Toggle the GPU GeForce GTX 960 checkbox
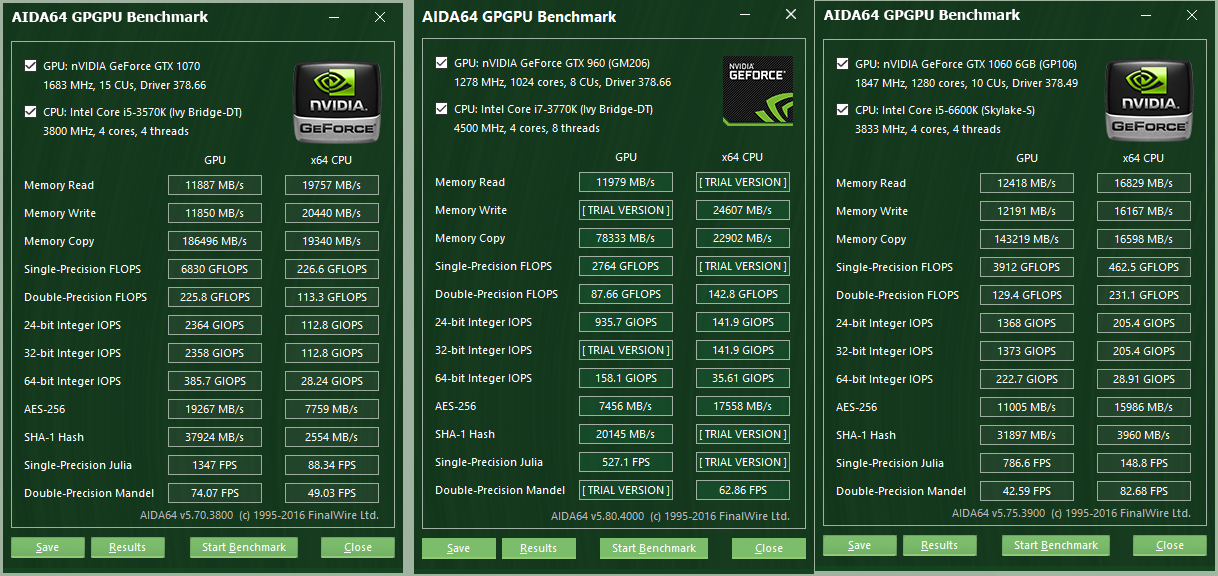This screenshot has height=576, width=1218. point(441,63)
